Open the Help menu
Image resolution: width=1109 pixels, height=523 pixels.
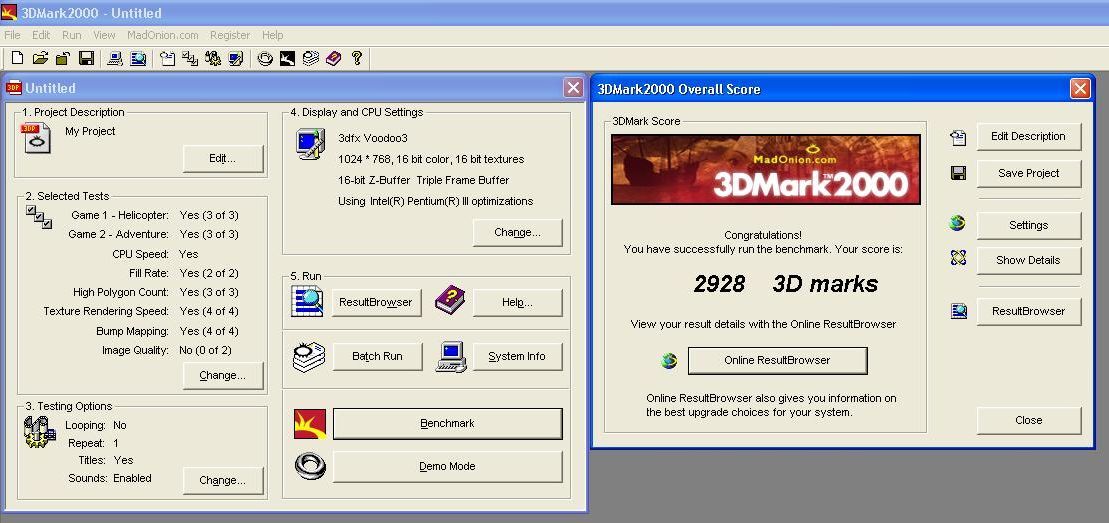pyautogui.click(x=272, y=35)
